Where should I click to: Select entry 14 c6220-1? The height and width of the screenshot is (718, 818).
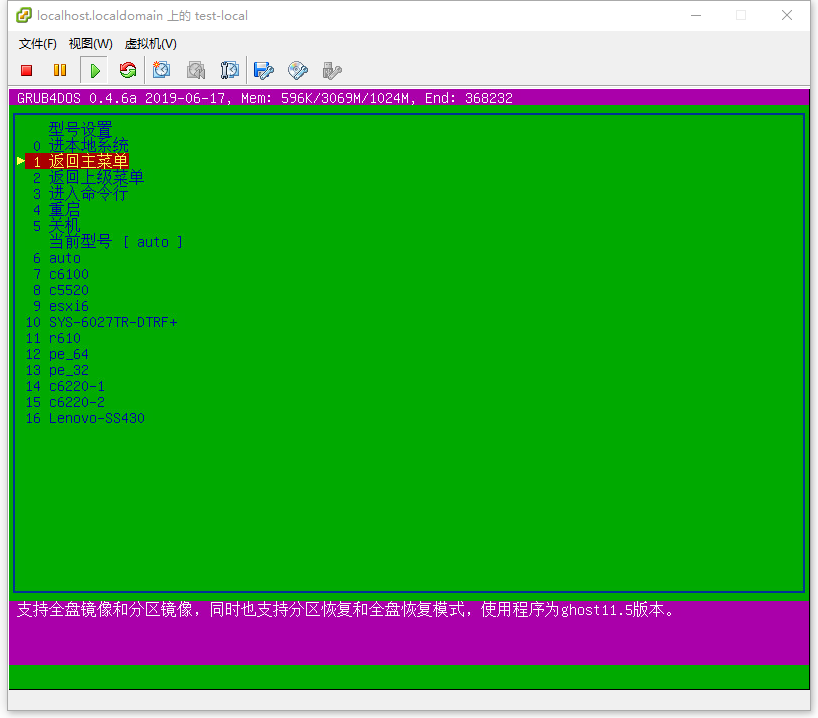pos(65,387)
